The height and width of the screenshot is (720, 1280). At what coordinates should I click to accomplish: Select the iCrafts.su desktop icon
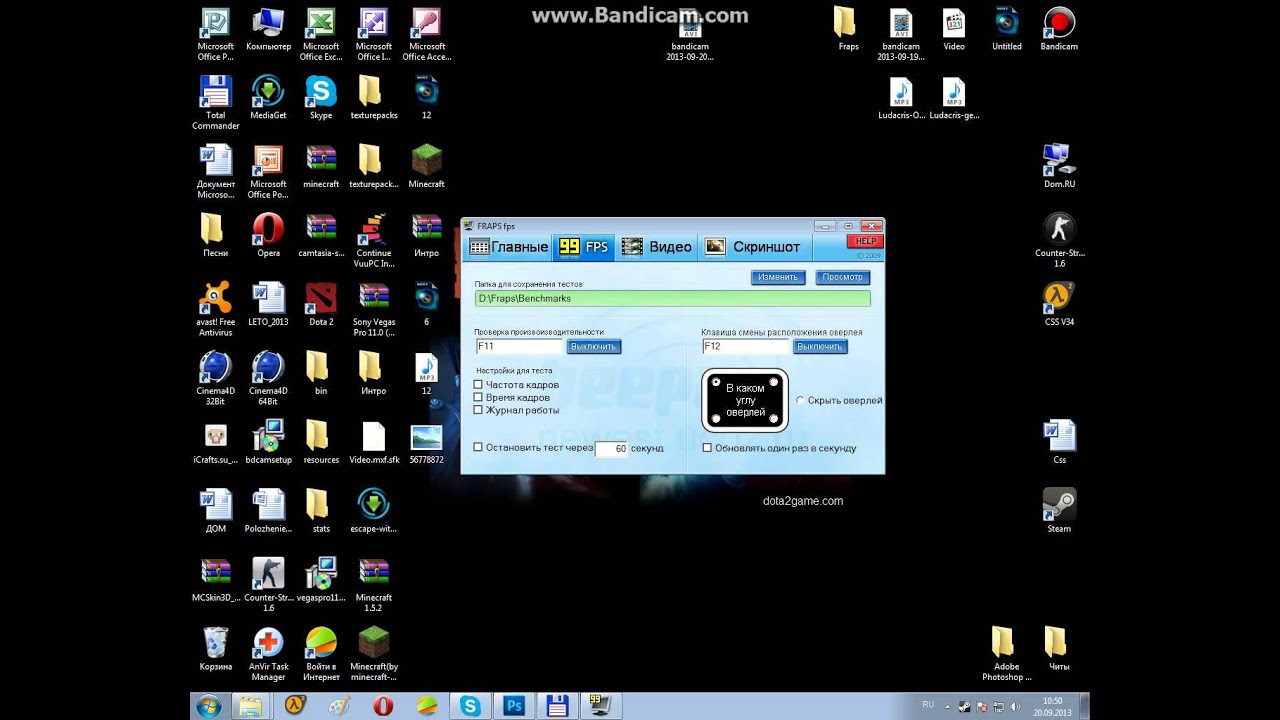pos(215,443)
